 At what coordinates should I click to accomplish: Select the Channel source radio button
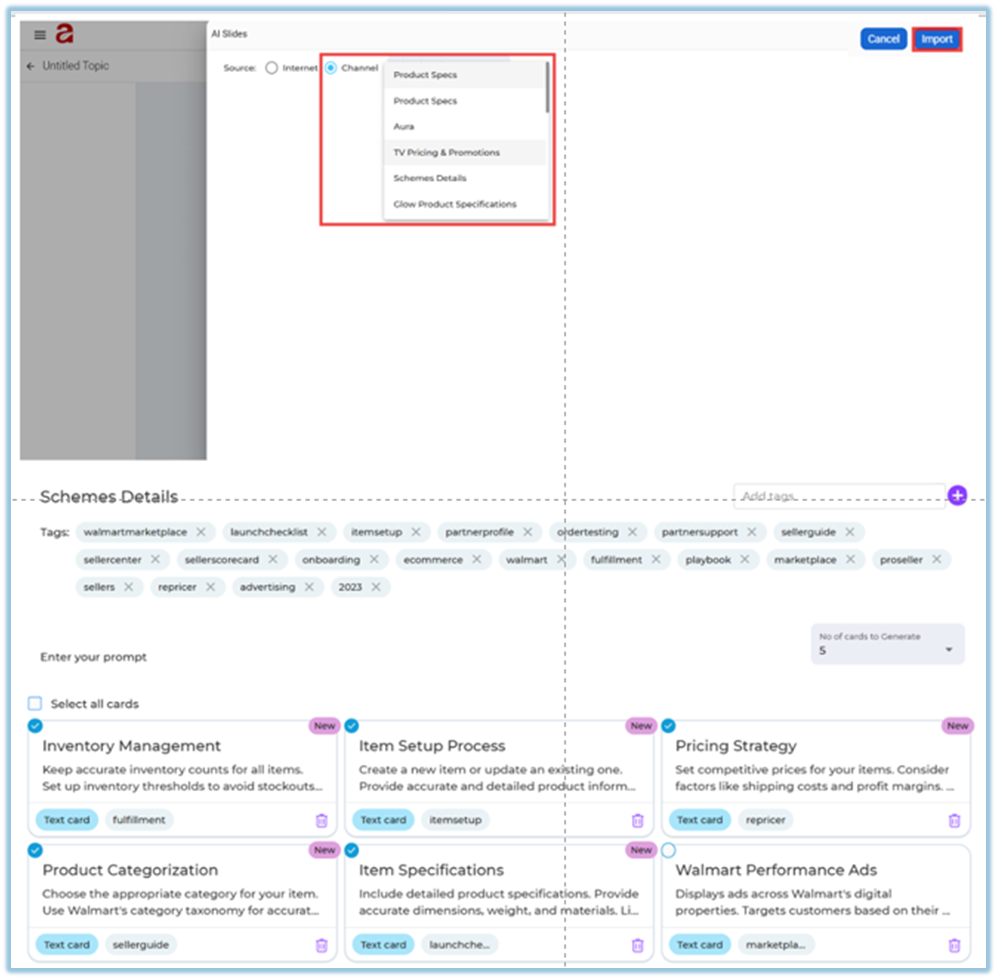pos(331,68)
